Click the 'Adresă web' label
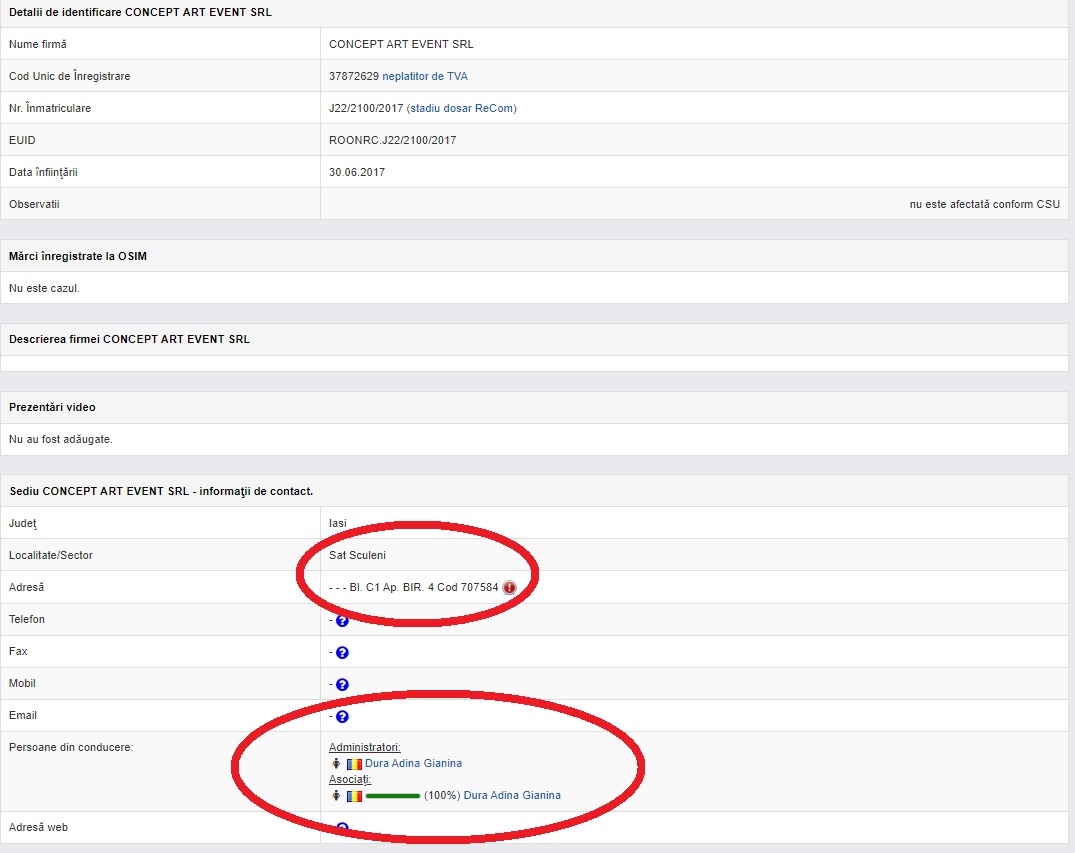Image resolution: width=1075 pixels, height=853 pixels. (x=38, y=827)
